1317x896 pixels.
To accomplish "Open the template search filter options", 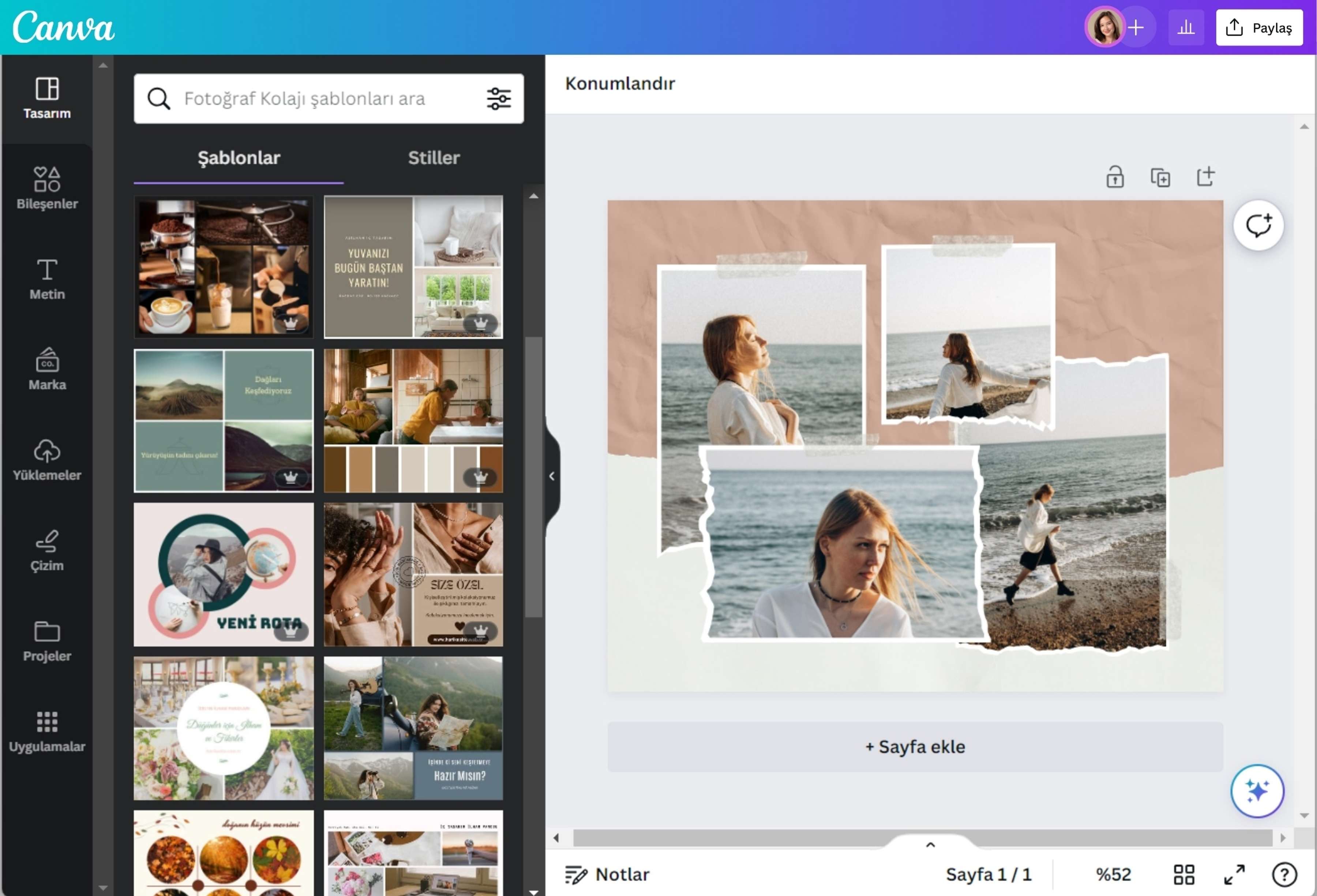I will tap(498, 98).
